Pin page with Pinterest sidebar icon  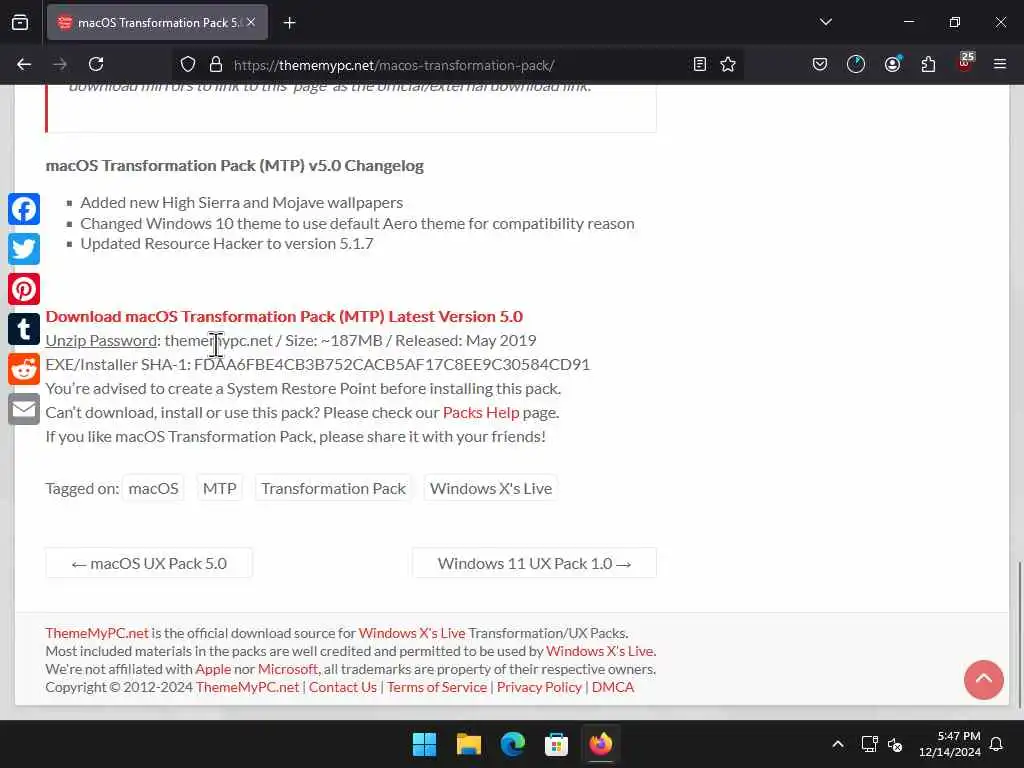[24, 289]
